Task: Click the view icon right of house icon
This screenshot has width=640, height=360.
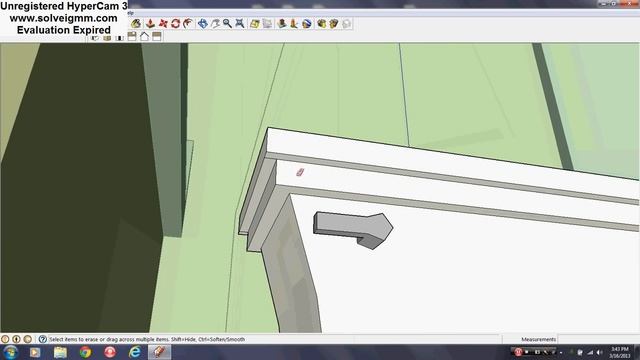Action: tap(157, 37)
